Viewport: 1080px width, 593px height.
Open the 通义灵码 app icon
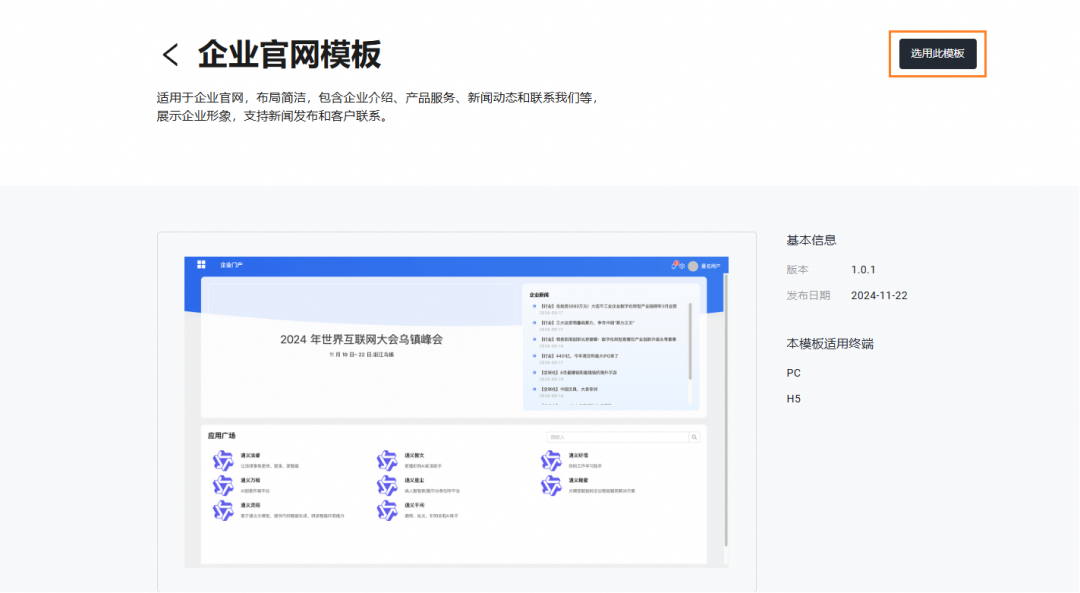click(223, 510)
